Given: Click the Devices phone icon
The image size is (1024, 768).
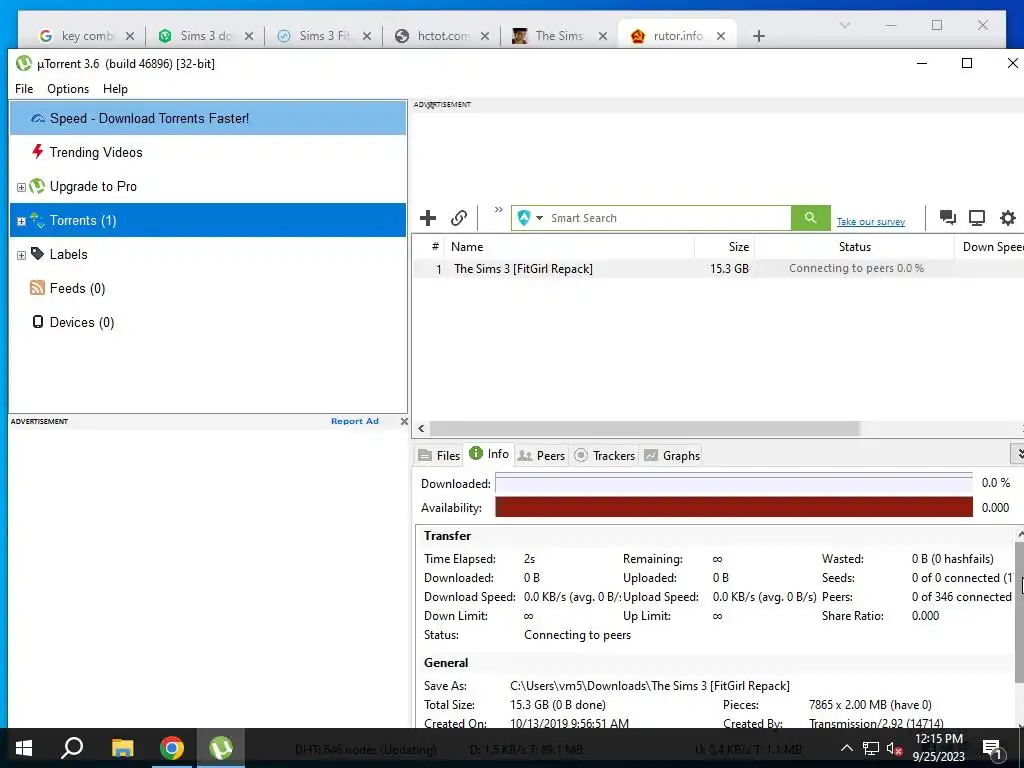Looking at the screenshot, I should point(38,321).
